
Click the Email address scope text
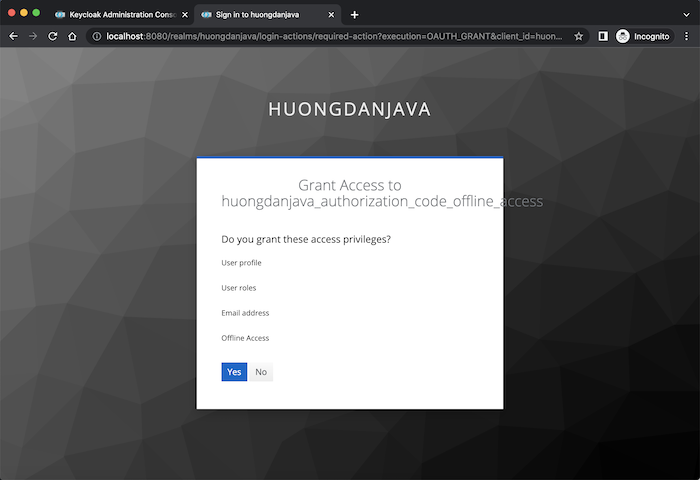pyautogui.click(x=245, y=313)
